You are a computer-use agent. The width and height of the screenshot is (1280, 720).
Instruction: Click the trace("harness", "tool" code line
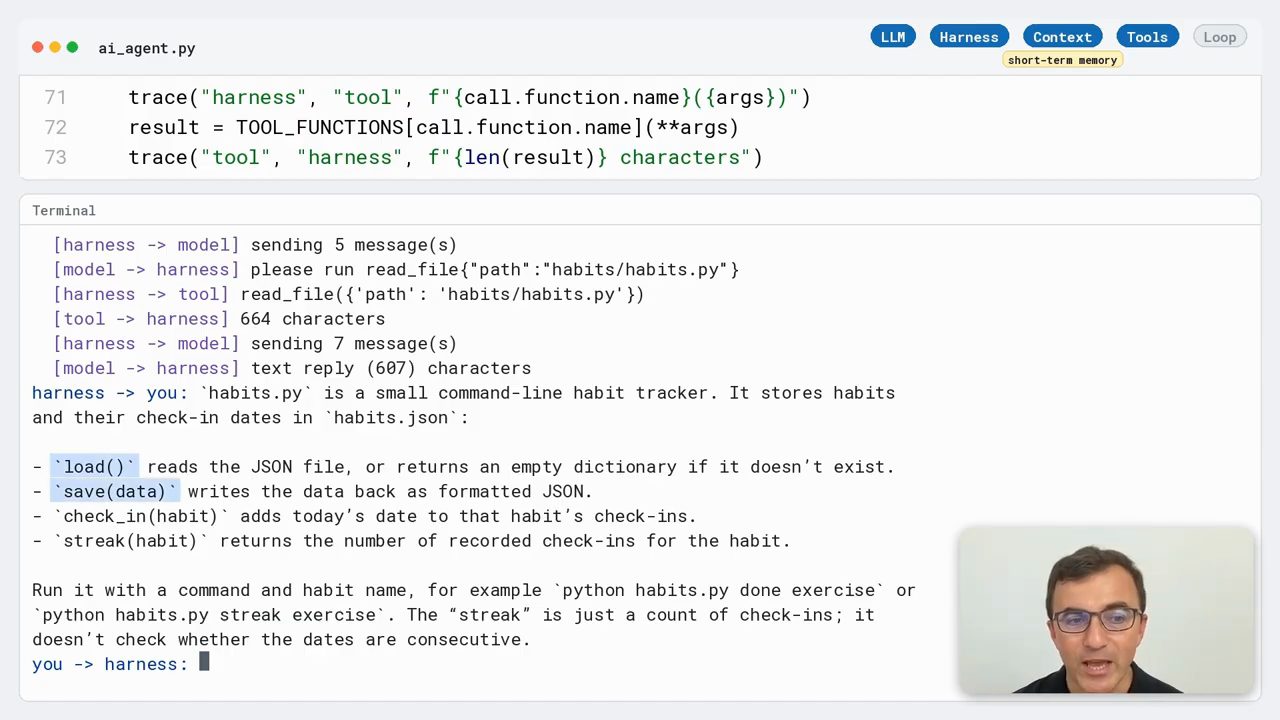point(469,97)
